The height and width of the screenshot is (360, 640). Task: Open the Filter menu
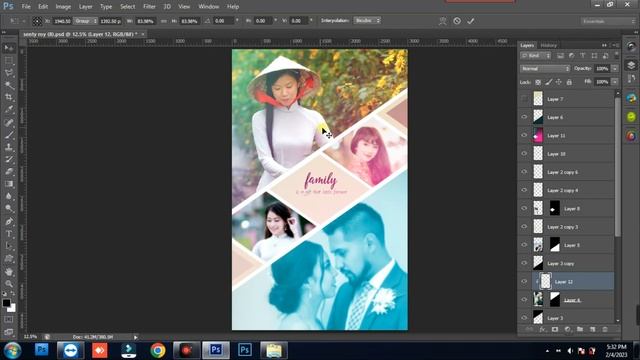point(149,7)
